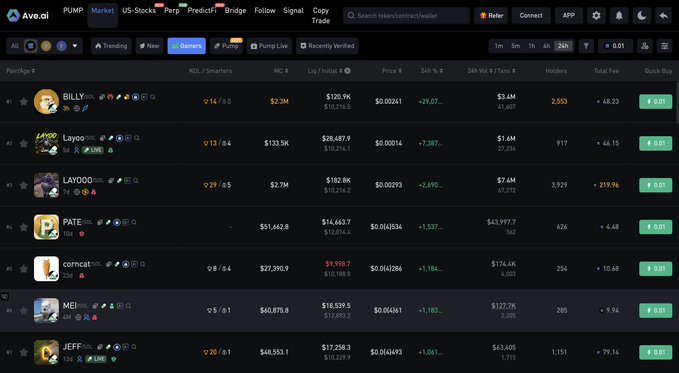Open the notifications bell

(619, 16)
